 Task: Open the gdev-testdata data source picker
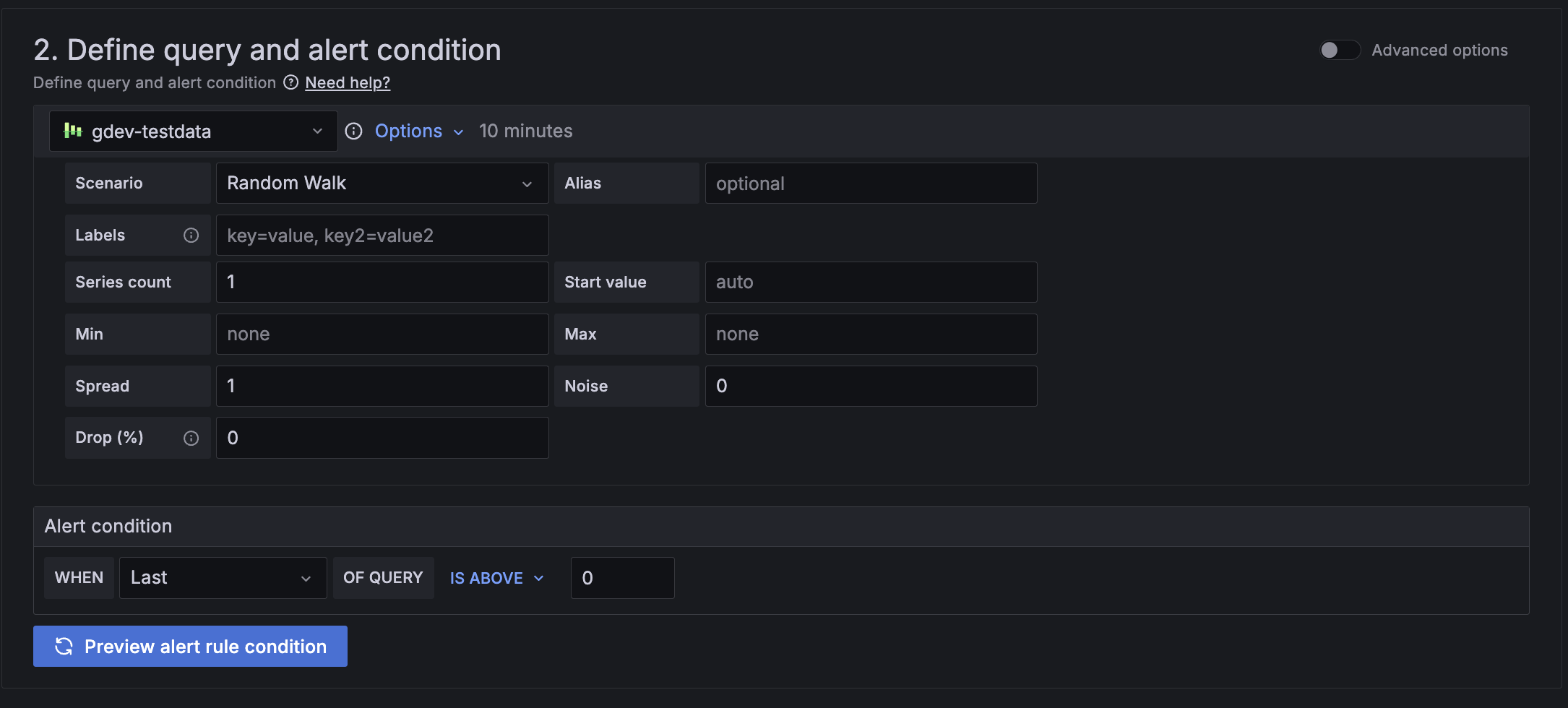click(193, 131)
